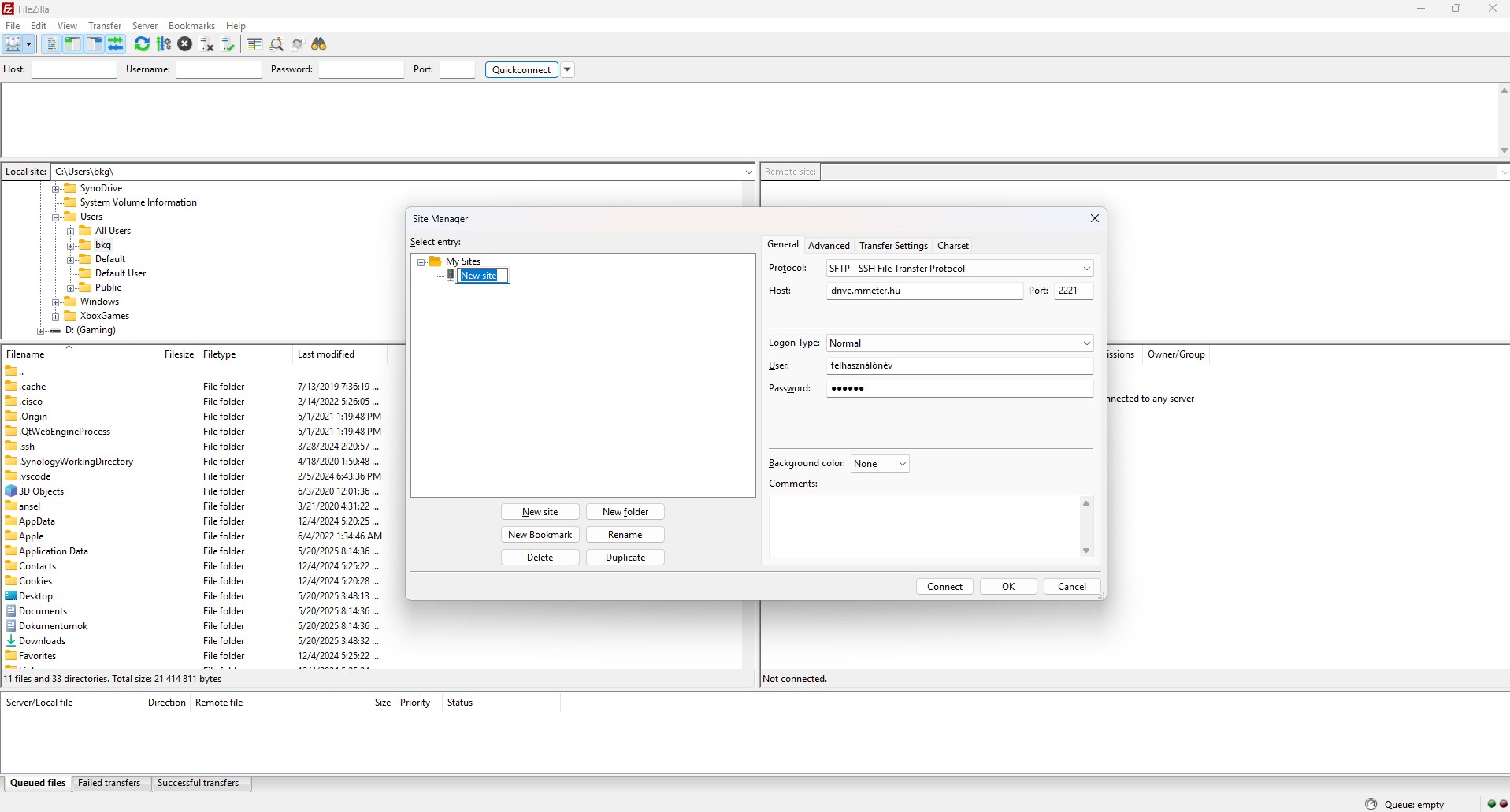Viewport: 1510px width, 812px height.
Task: Open the File menu
Action: click(x=13, y=26)
